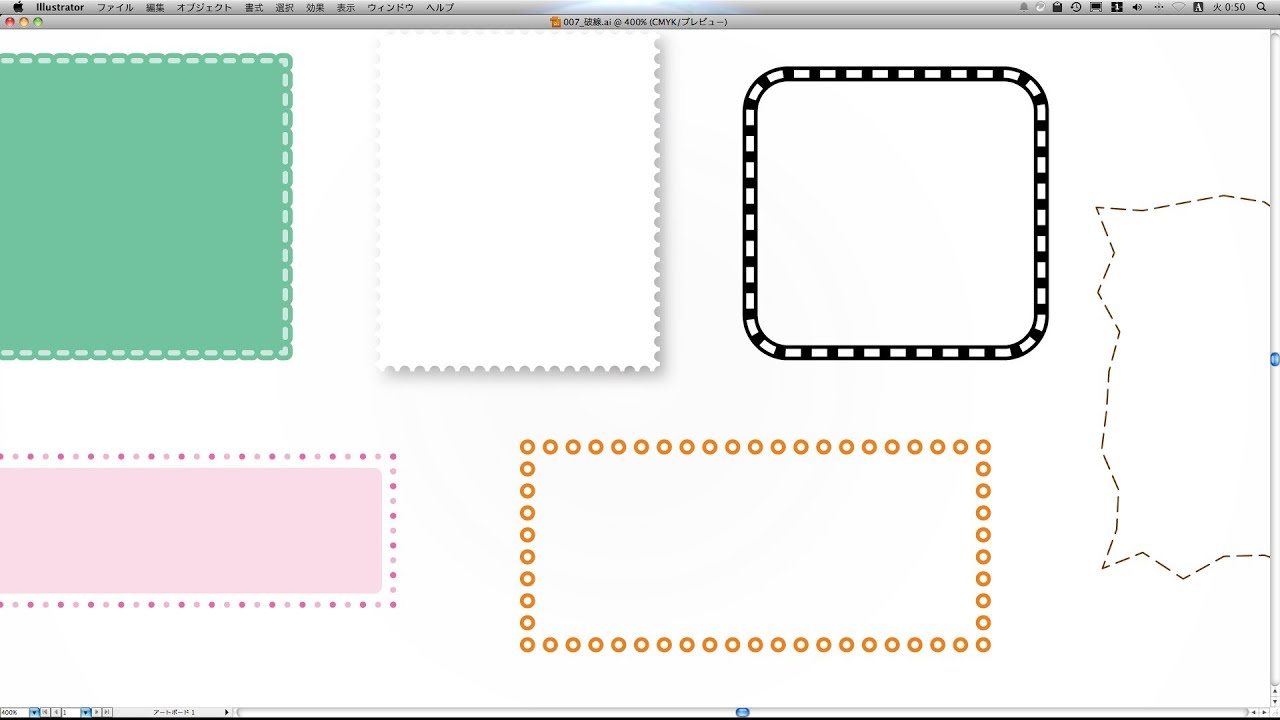Go to last artboard button

(x=107, y=712)
